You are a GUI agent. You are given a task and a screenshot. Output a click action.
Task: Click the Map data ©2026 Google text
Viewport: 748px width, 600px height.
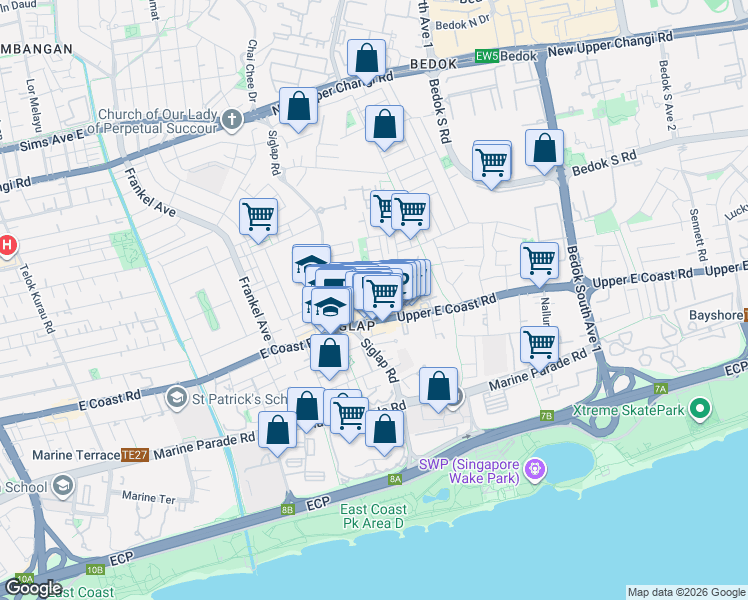pos(686,593)
